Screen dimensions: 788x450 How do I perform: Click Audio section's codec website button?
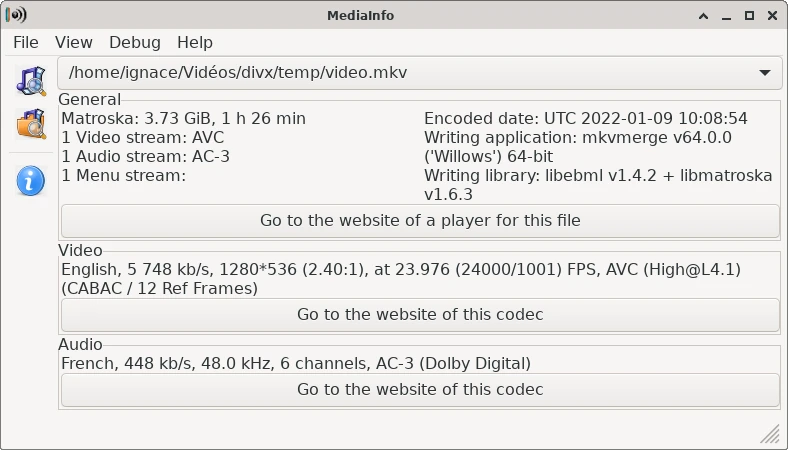[x=420, y=389]
